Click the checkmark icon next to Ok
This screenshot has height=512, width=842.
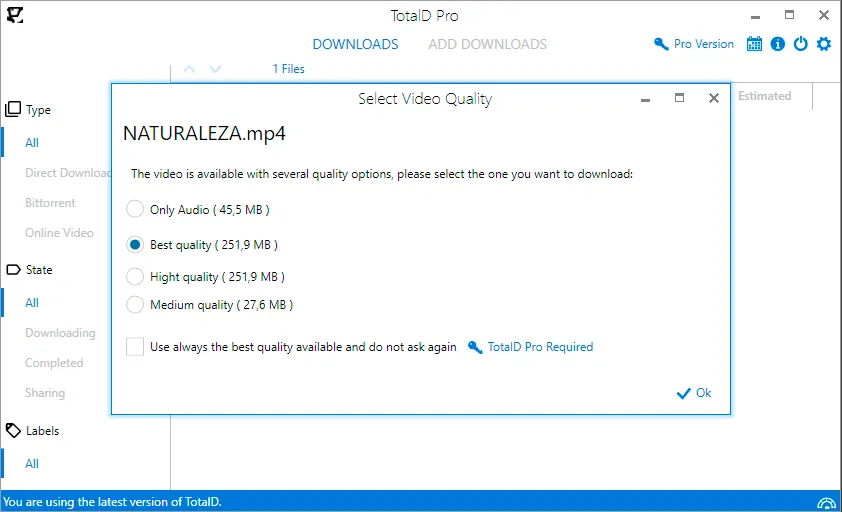click(684, 394)
